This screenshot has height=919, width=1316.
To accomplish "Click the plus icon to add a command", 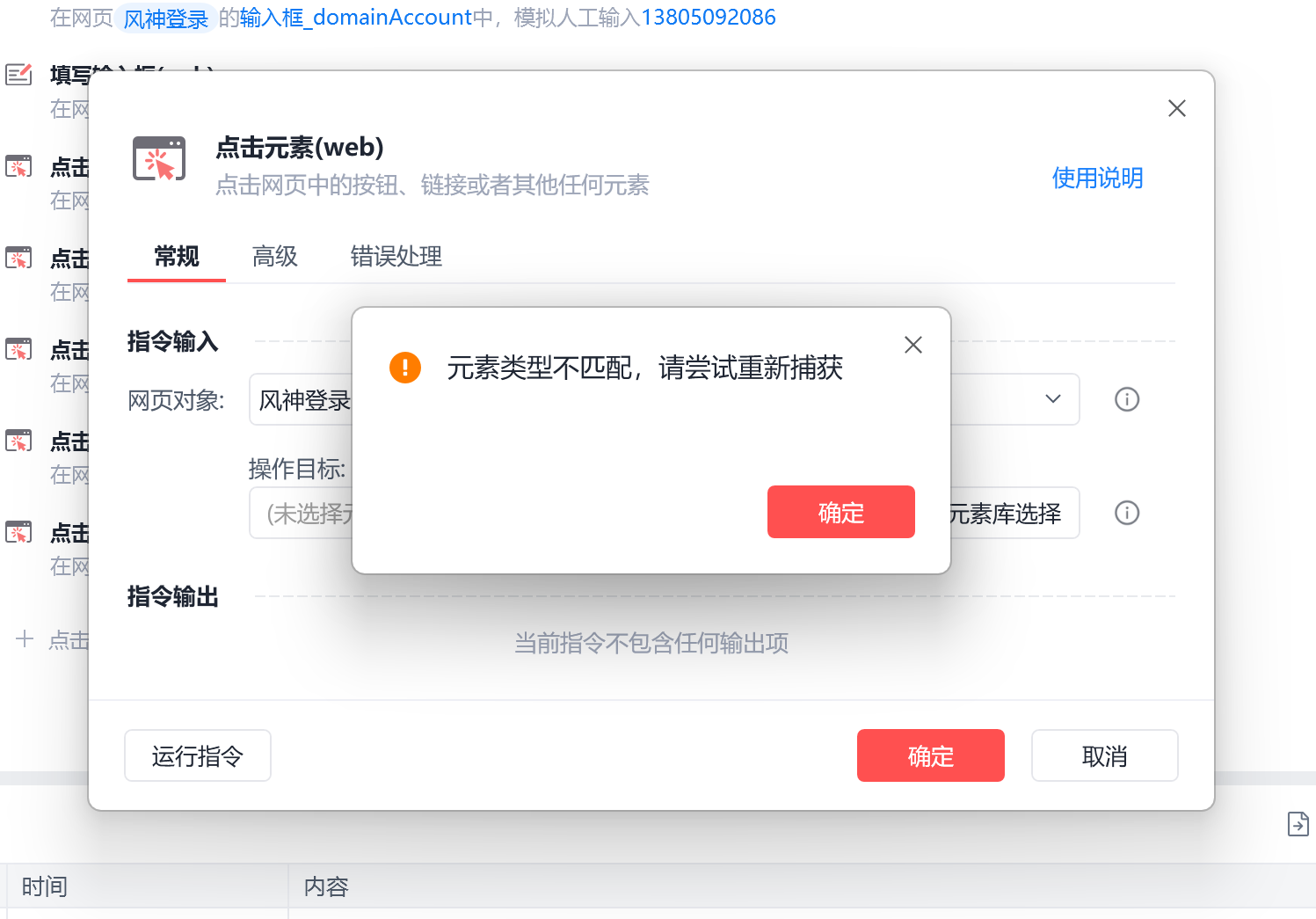I will click(x=25, y=639).
